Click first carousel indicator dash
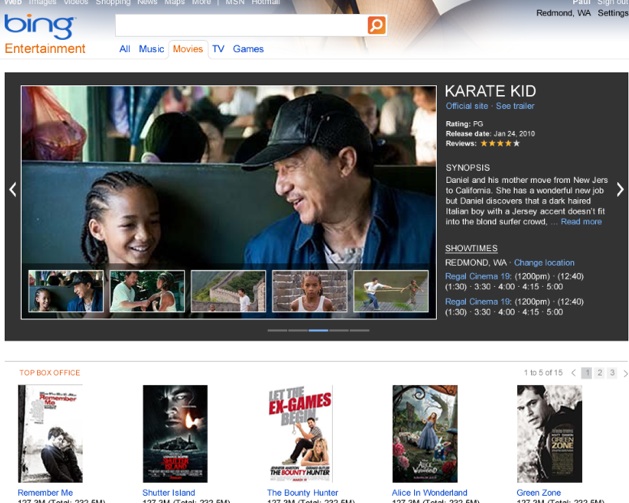The height and width of the screenshot is (503, 629). point(277,331)
